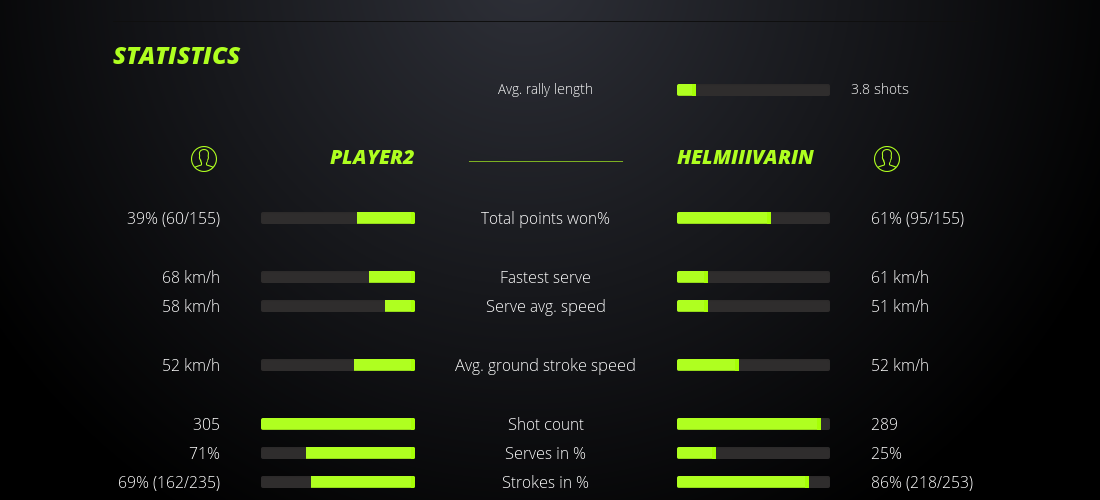Select the Avg. ground stroke speed label
This screenshot has height=500, width=1100.
(x=545, y=365)
